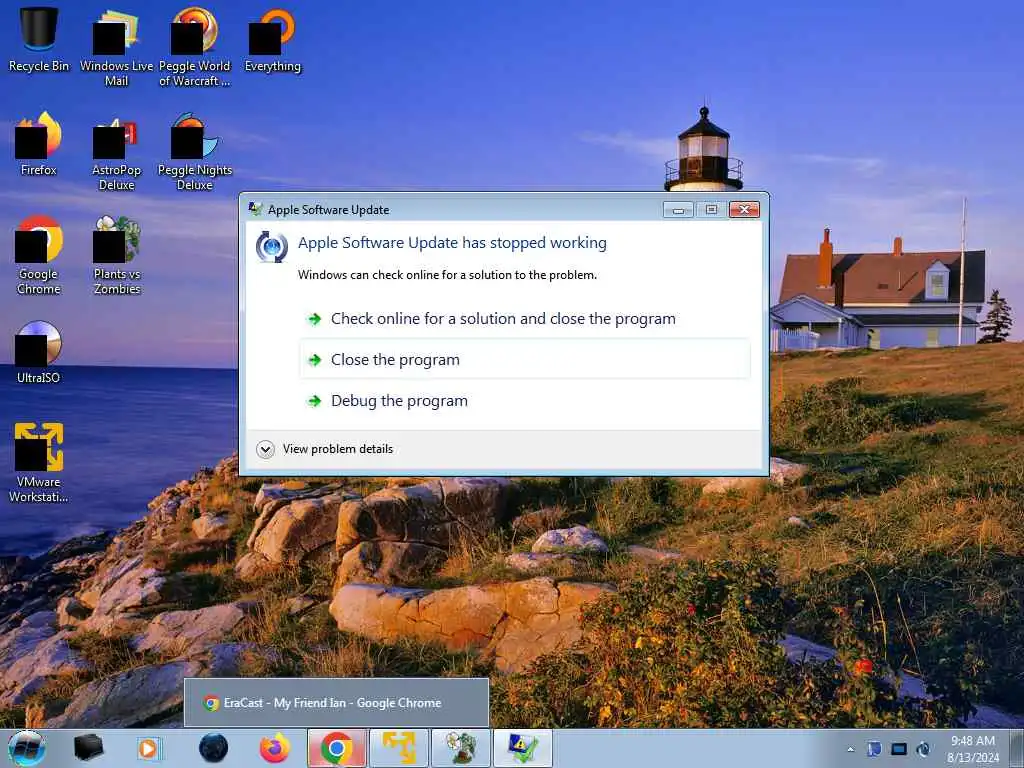Choose Close the program option
This screenshot has height=768, width=1024.
pyautogui.click(x=524, y=360)
